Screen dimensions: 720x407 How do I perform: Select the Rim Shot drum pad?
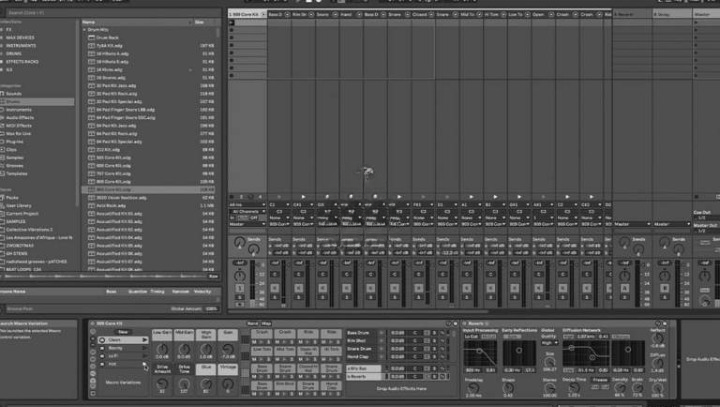[285, 384]
